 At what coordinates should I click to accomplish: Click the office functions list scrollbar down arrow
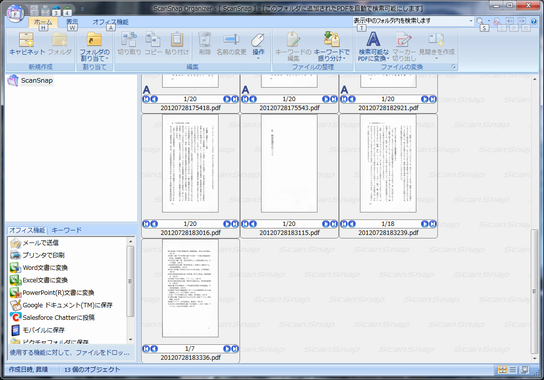click(130, 339)
